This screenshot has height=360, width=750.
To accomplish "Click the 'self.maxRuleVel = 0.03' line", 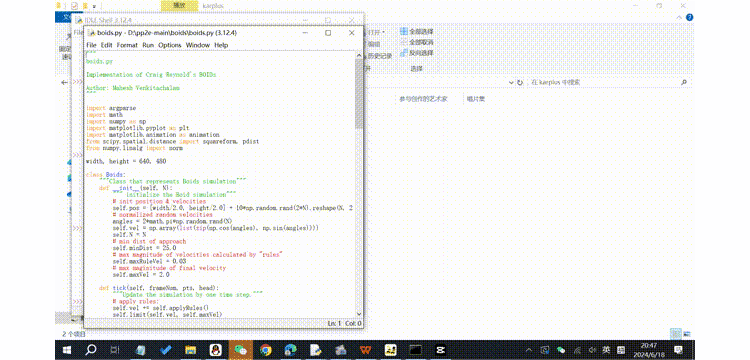I will tap(149, 262).
